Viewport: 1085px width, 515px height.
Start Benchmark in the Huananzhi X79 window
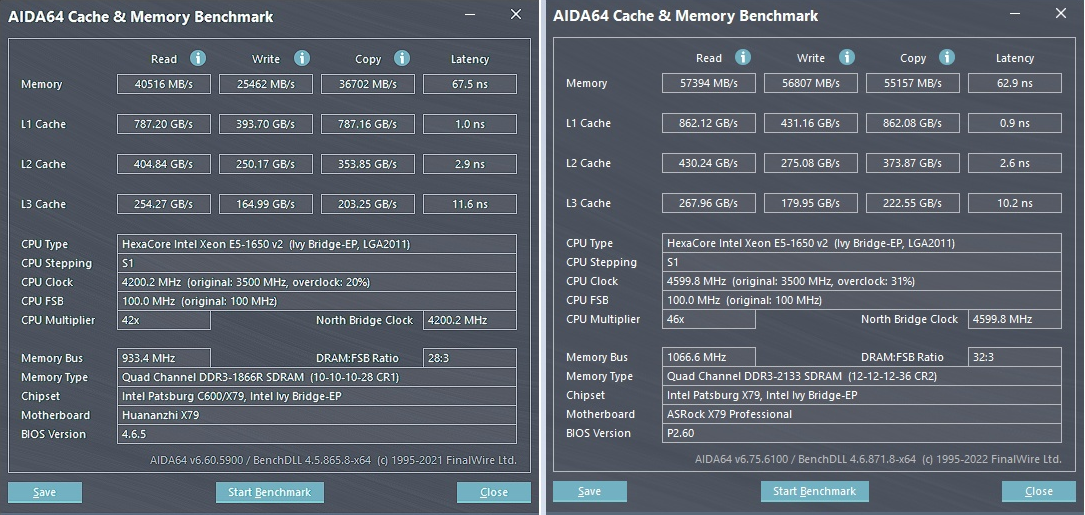pyautogui.click(x=270, y=492)
